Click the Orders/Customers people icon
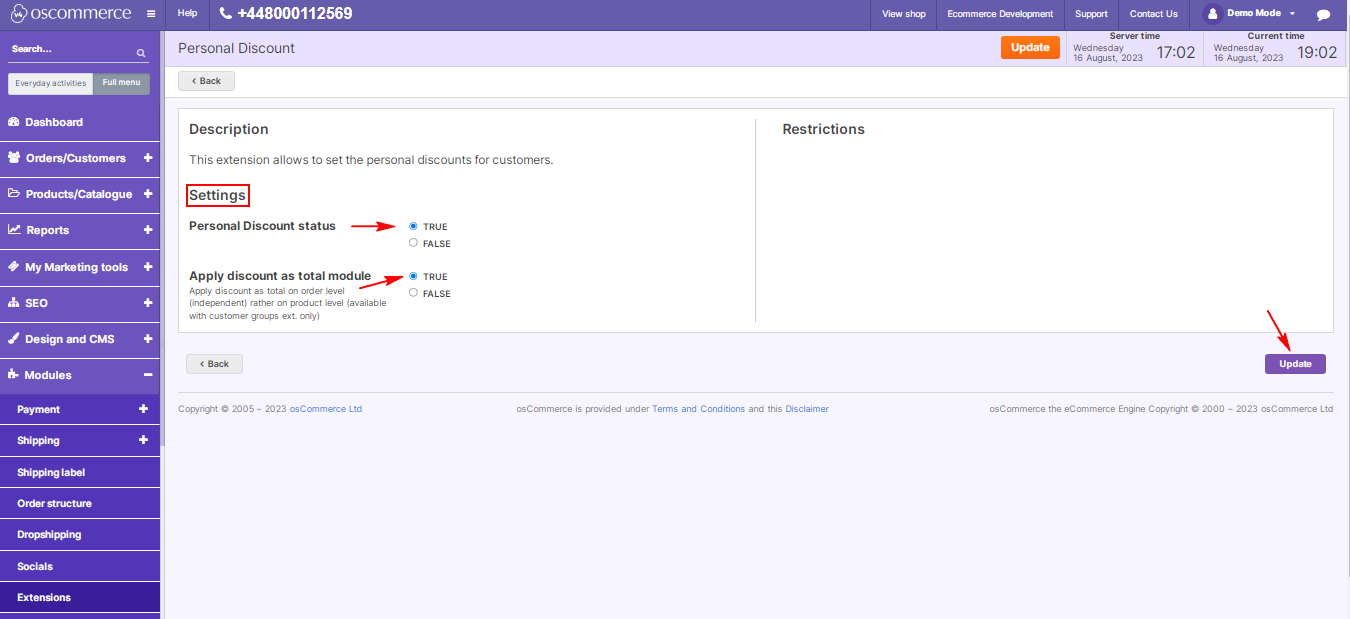 (14, 158)
